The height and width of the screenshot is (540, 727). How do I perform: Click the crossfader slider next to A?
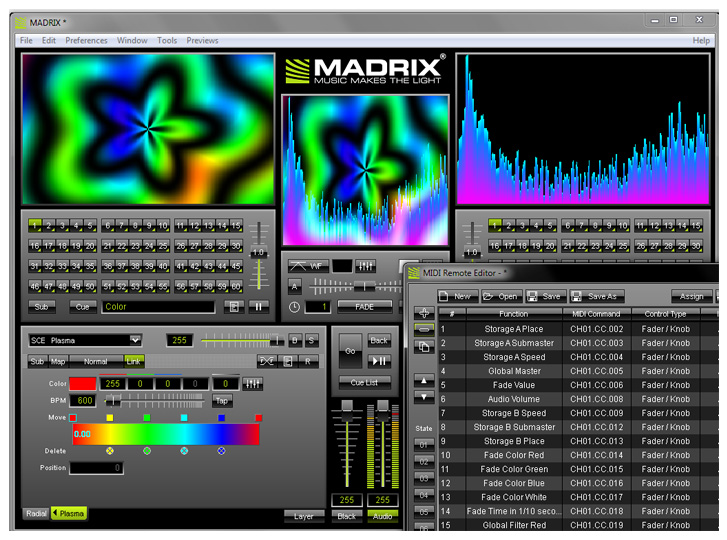point(355,286)
